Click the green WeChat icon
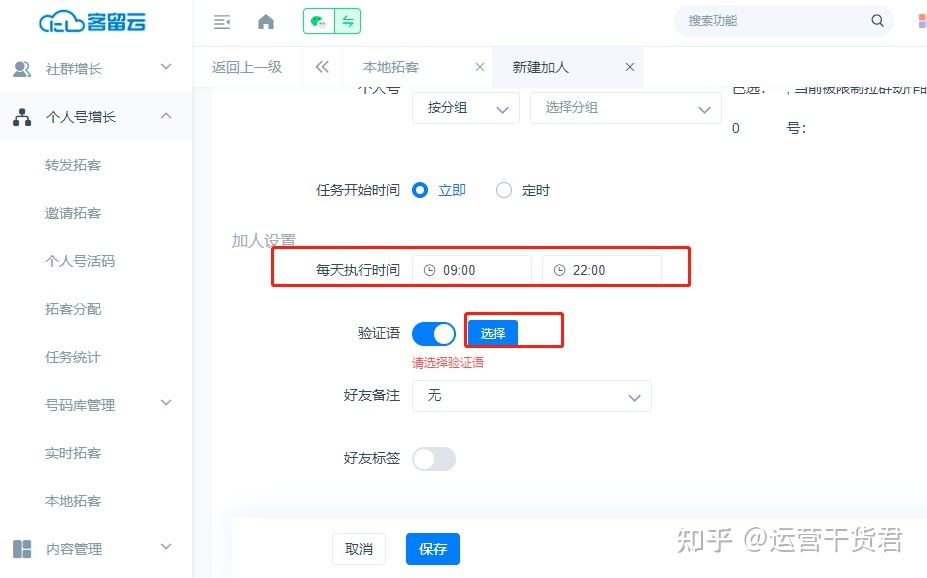This screenshot has width=927, height=578. coord(319,22)
